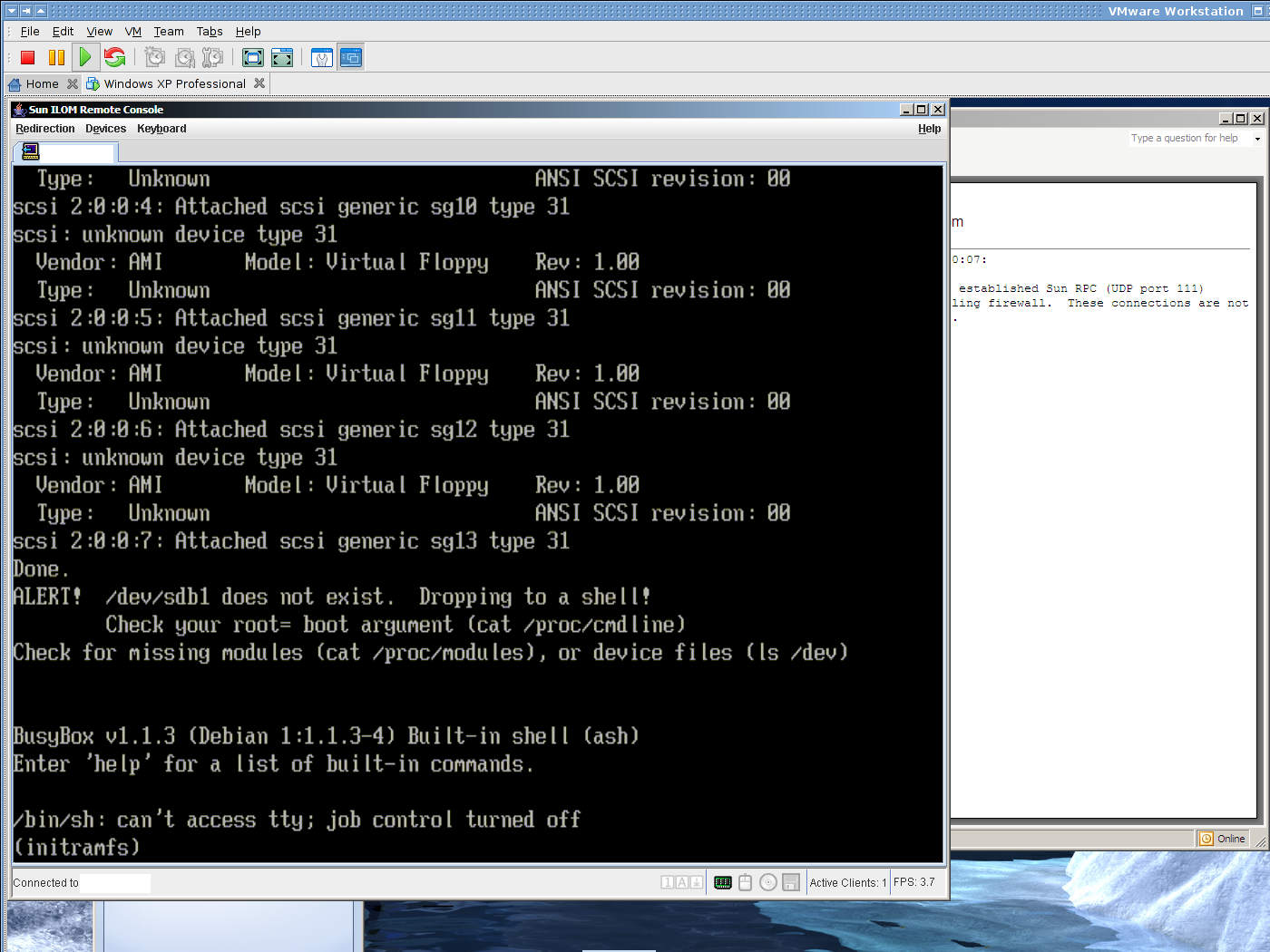Toggle mouse redirection status bar icon
This screenshot has height=952, width=1270.
coord(746,882)
